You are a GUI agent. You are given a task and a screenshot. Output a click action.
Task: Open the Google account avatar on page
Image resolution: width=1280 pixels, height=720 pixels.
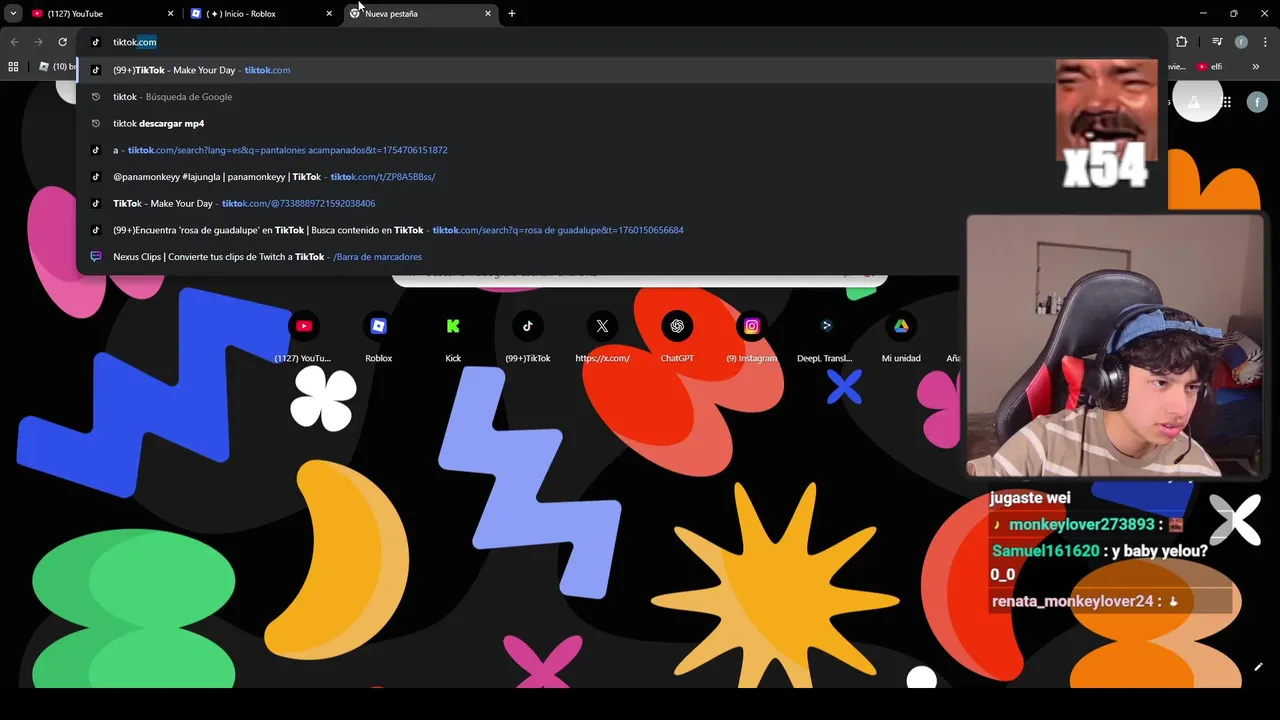point(1257,102)
